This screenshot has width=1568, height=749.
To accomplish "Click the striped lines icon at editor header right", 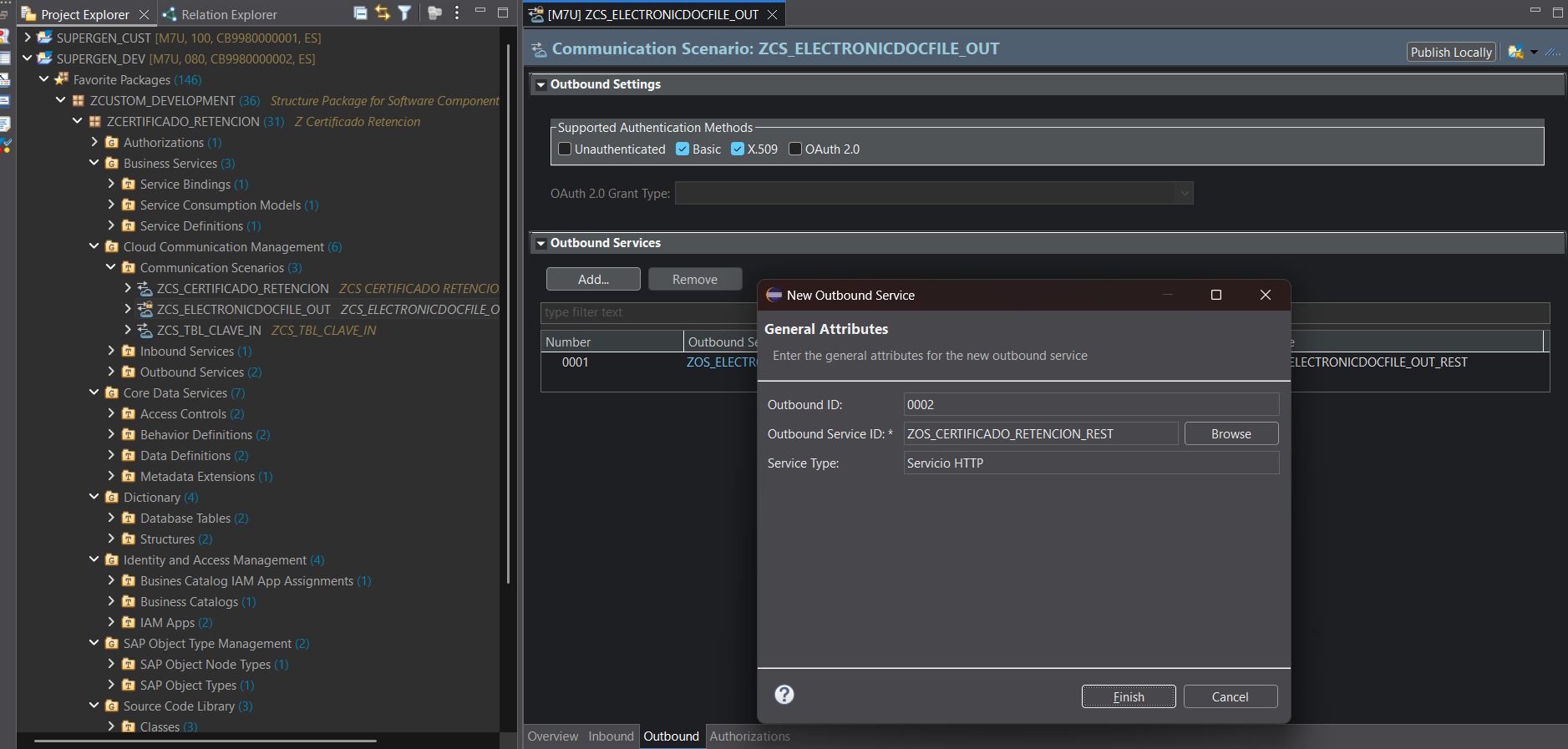I will (1553, 52).
